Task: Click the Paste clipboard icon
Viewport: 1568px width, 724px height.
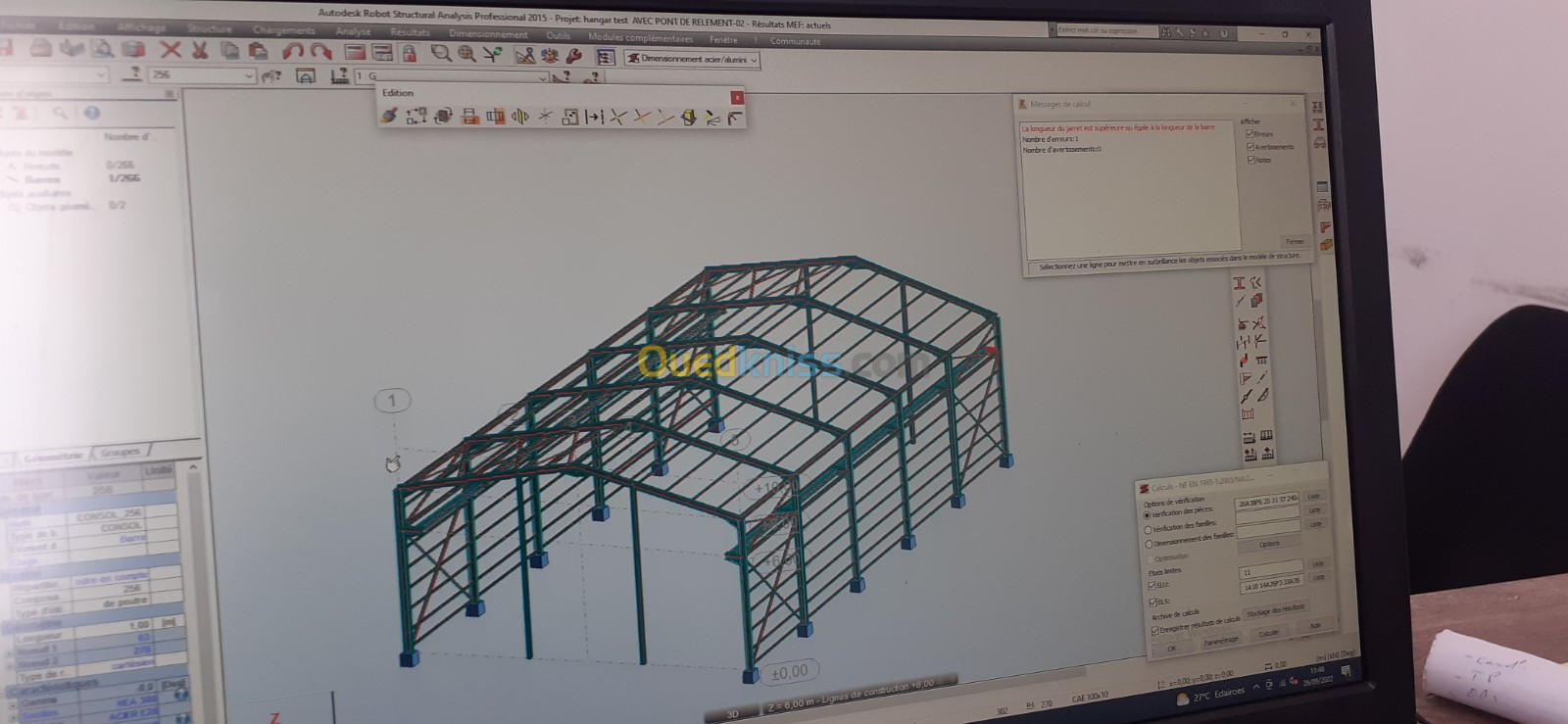Action: [x=259, y=50]
